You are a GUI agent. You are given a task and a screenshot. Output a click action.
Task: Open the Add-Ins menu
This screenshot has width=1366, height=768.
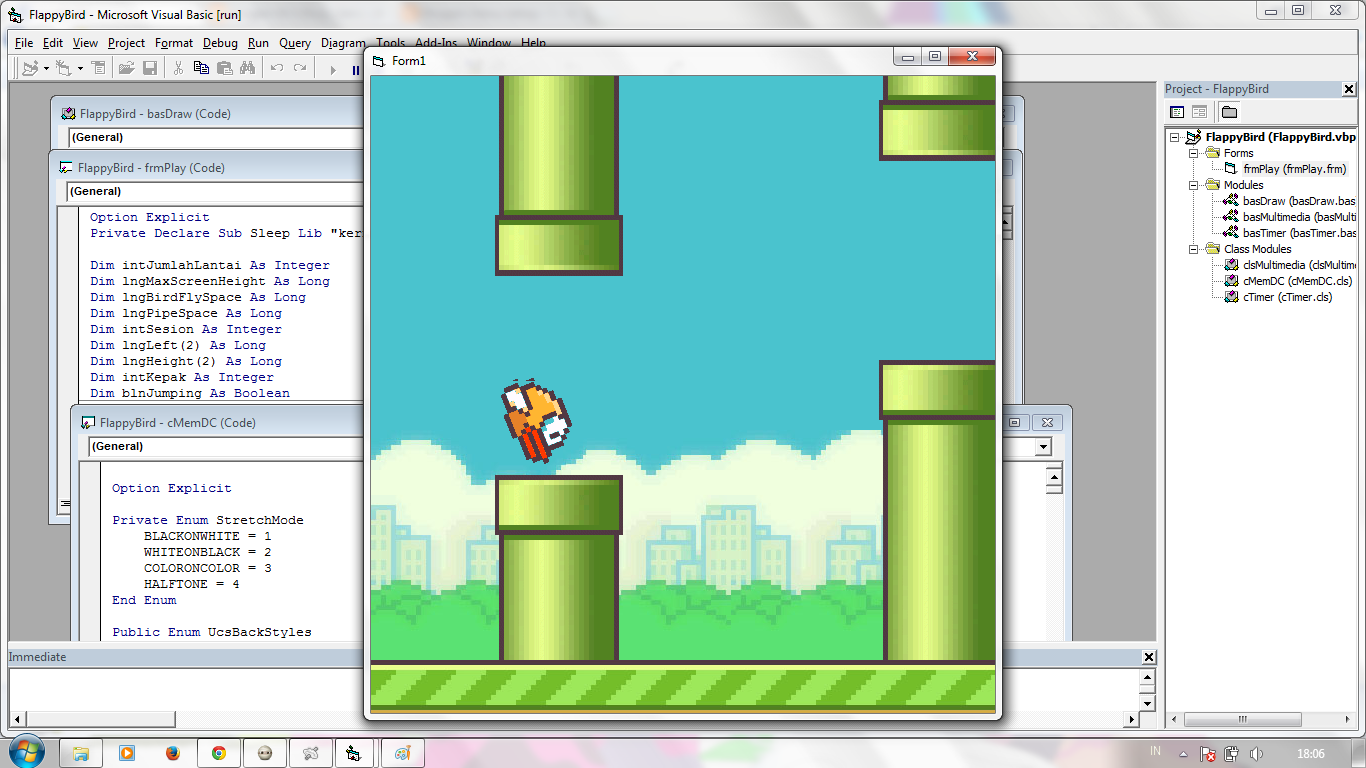[x=434, y=43]
